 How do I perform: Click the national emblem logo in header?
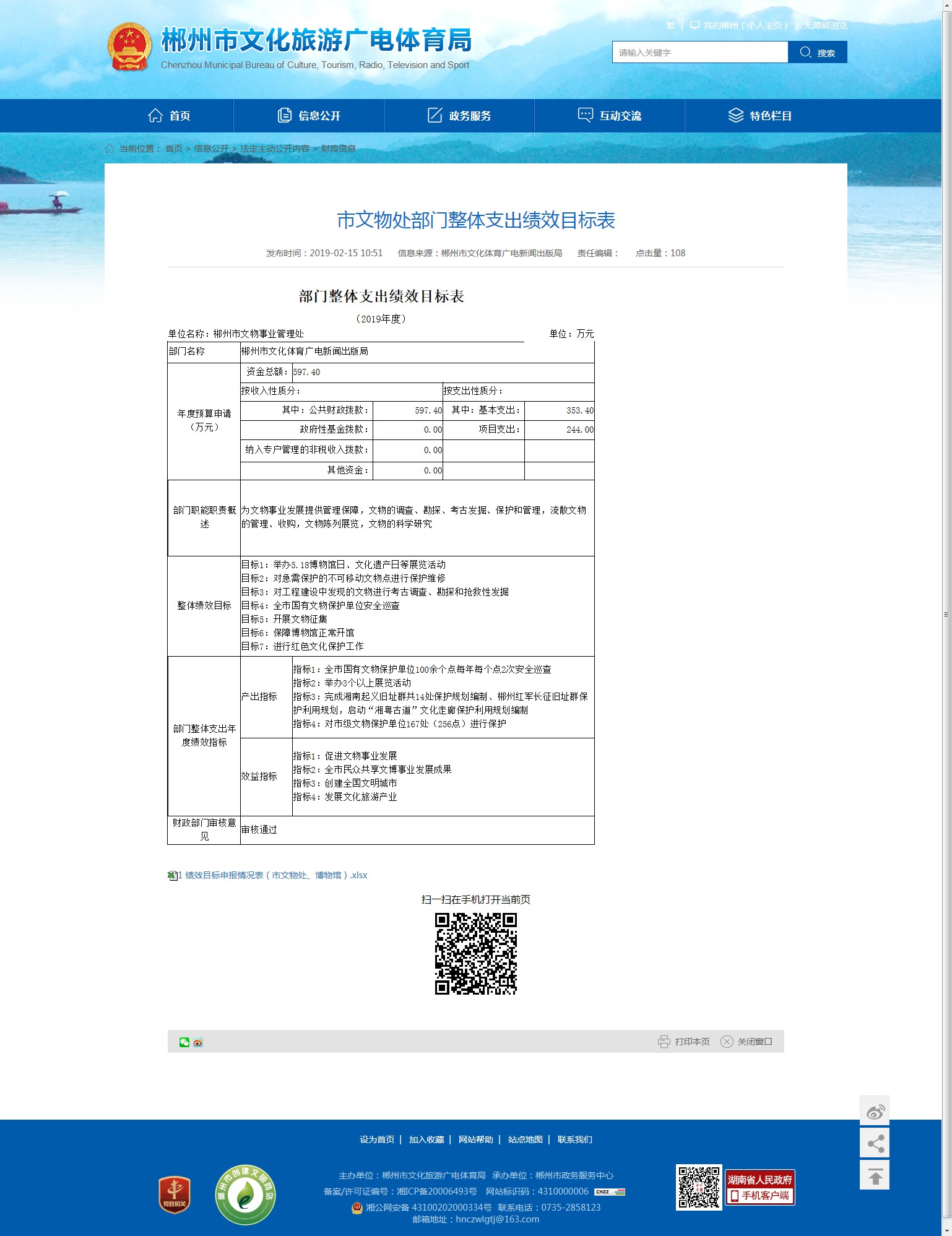point(129,47)
